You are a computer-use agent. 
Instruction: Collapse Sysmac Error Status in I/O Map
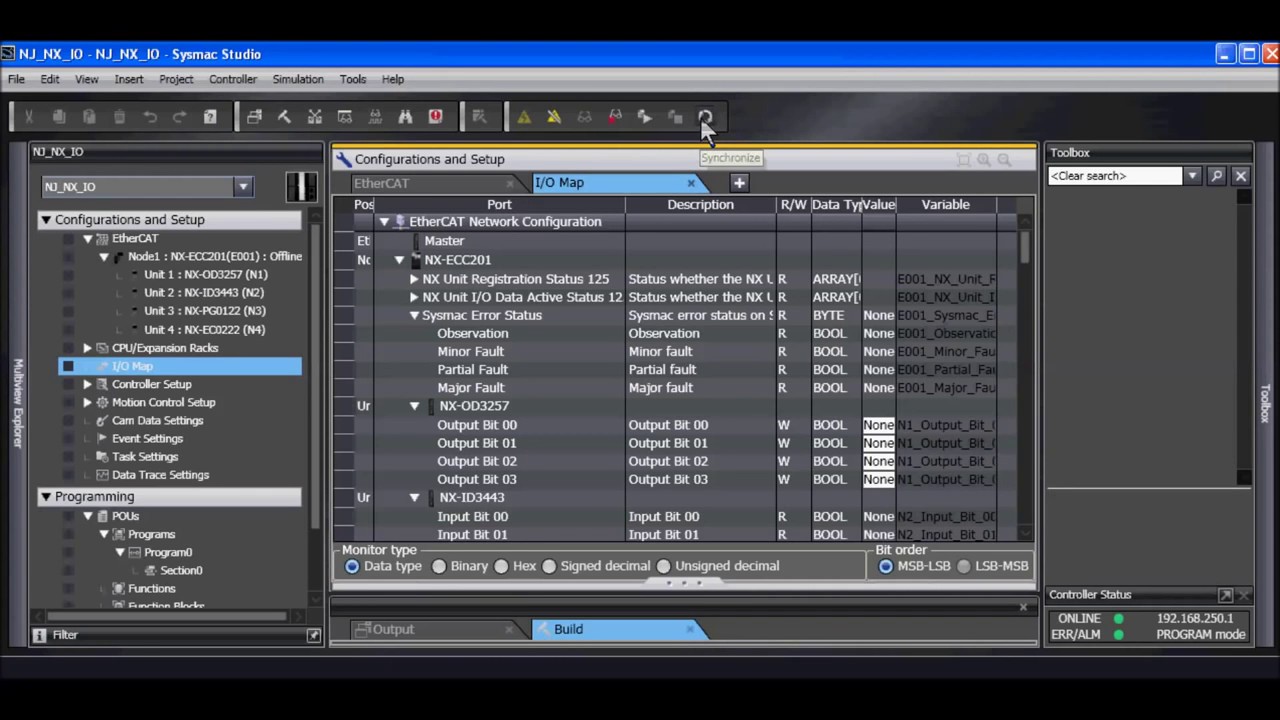coord(414,316)
